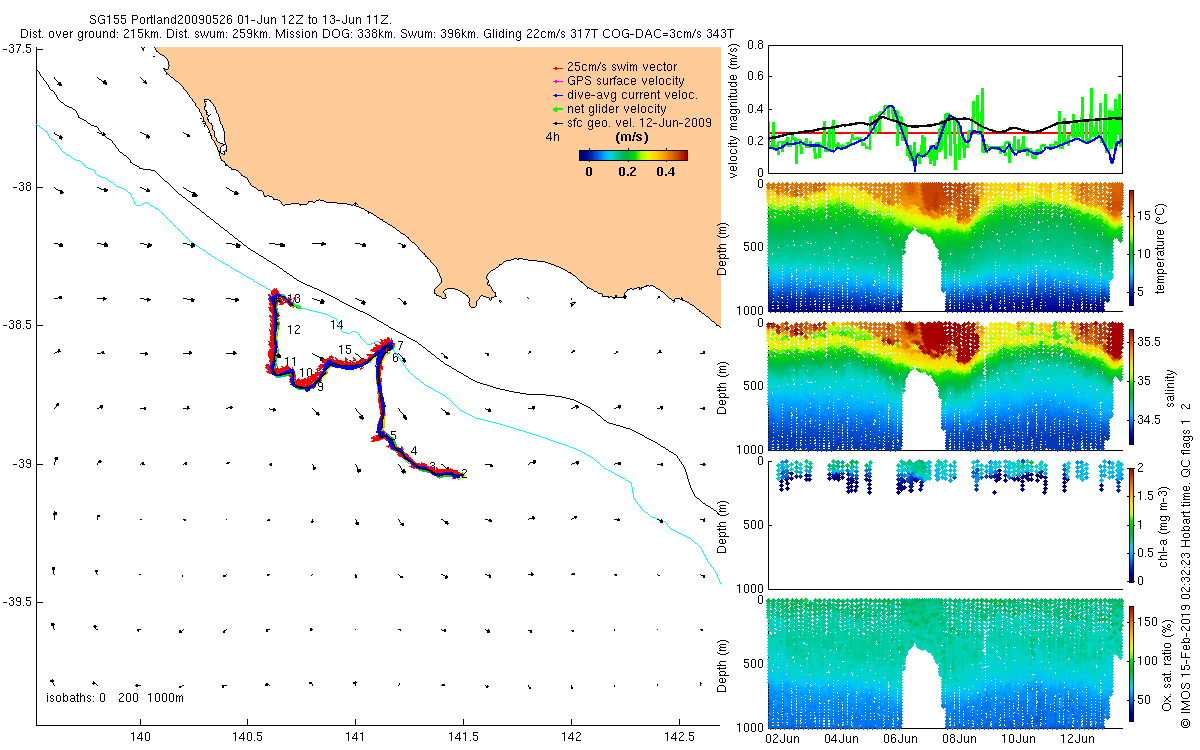1200x750 pixels.
Task: Click the 'isobaths: 0 200 1000m' label
Action: click(116, 698)
